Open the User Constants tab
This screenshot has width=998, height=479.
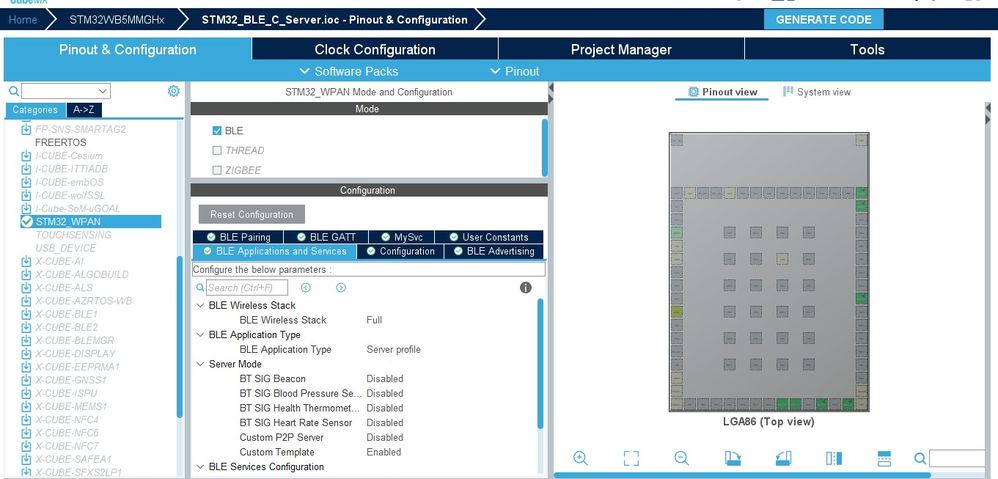coord(489,237)
